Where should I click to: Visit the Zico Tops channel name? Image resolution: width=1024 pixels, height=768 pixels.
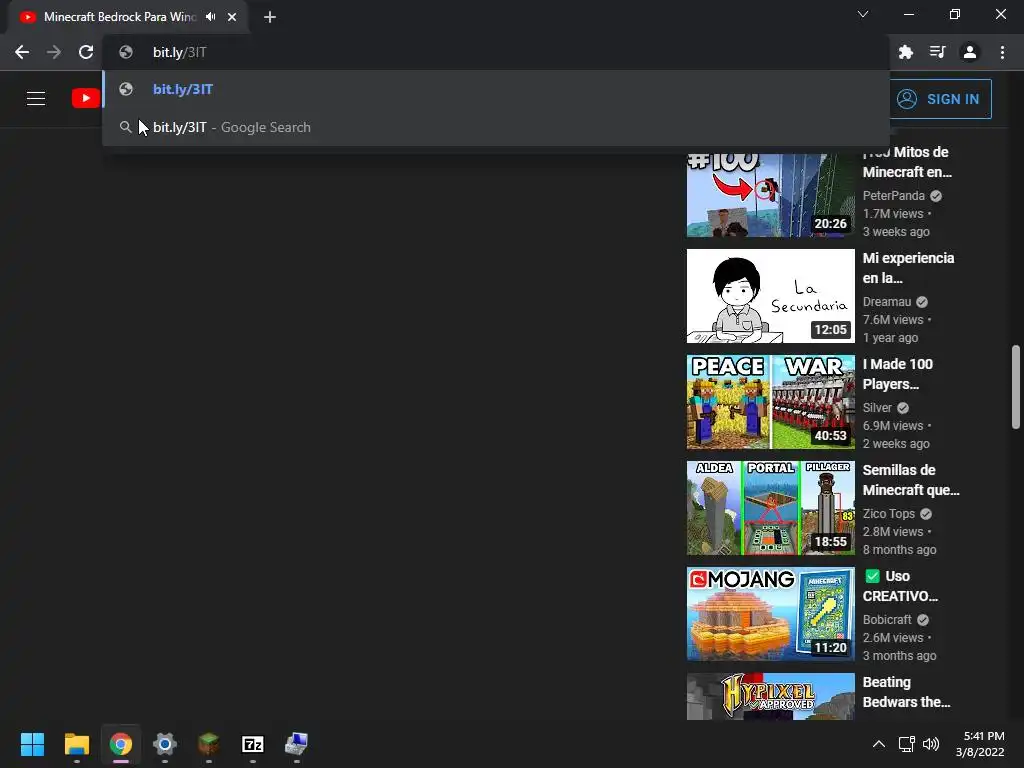tap(889, 514)
